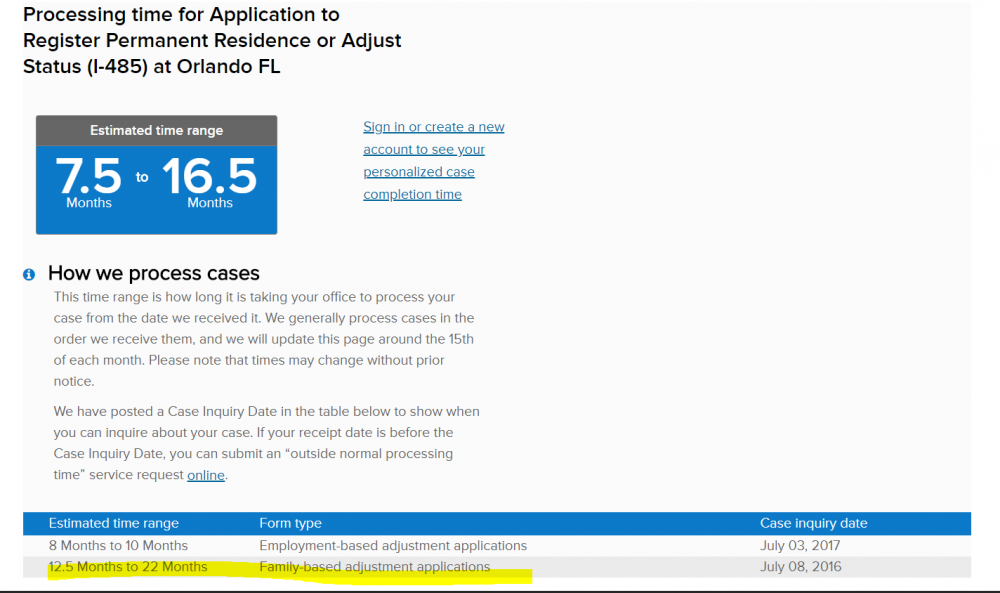
Task: Select the July 08, 2016 inquiry date
Action: click(800, 567)
